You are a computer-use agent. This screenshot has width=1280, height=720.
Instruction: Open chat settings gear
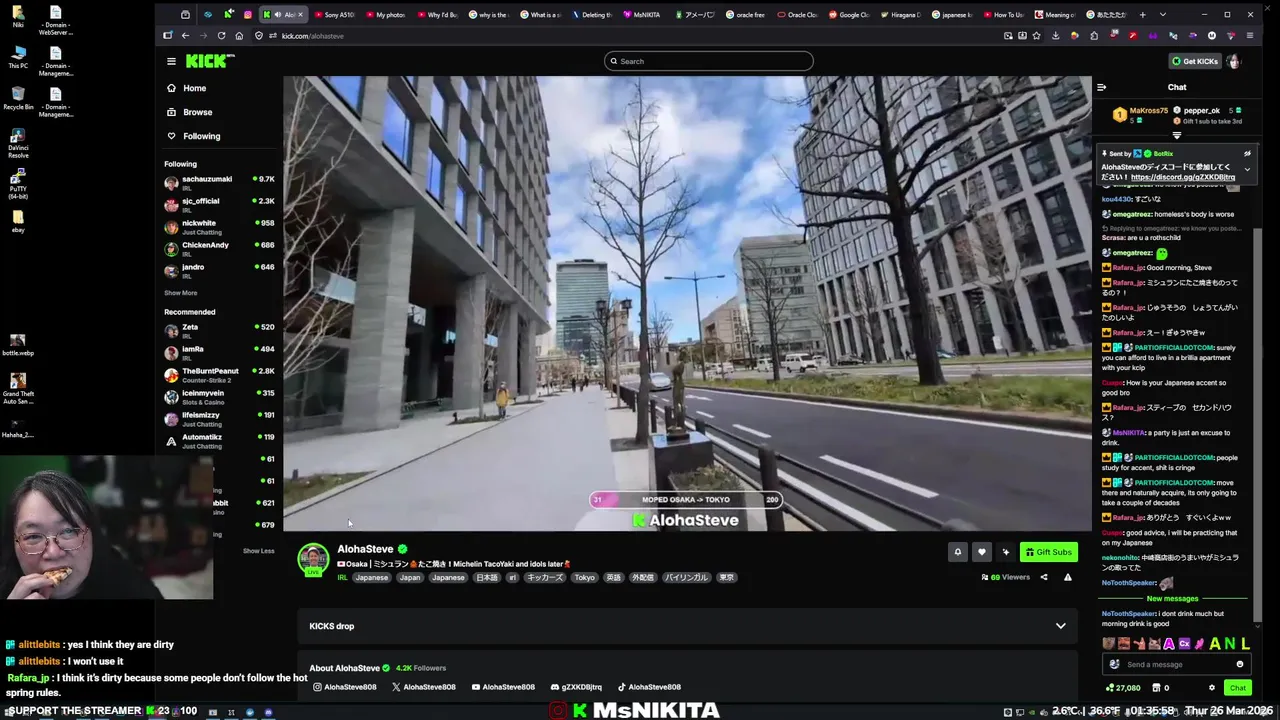click(x=1212, y=688)
